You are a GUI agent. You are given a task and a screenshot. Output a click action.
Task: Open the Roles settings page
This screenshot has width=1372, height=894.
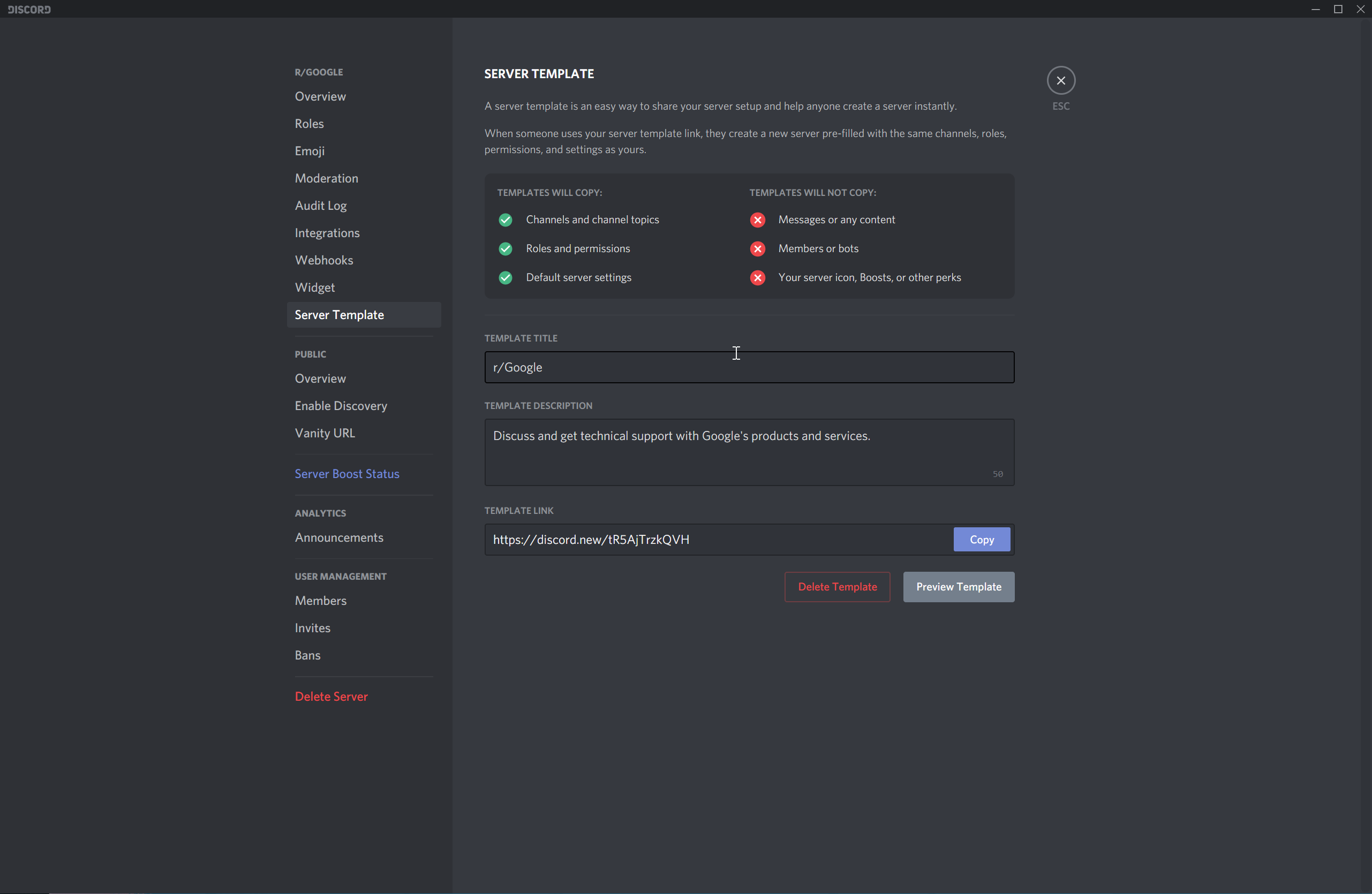309,123
